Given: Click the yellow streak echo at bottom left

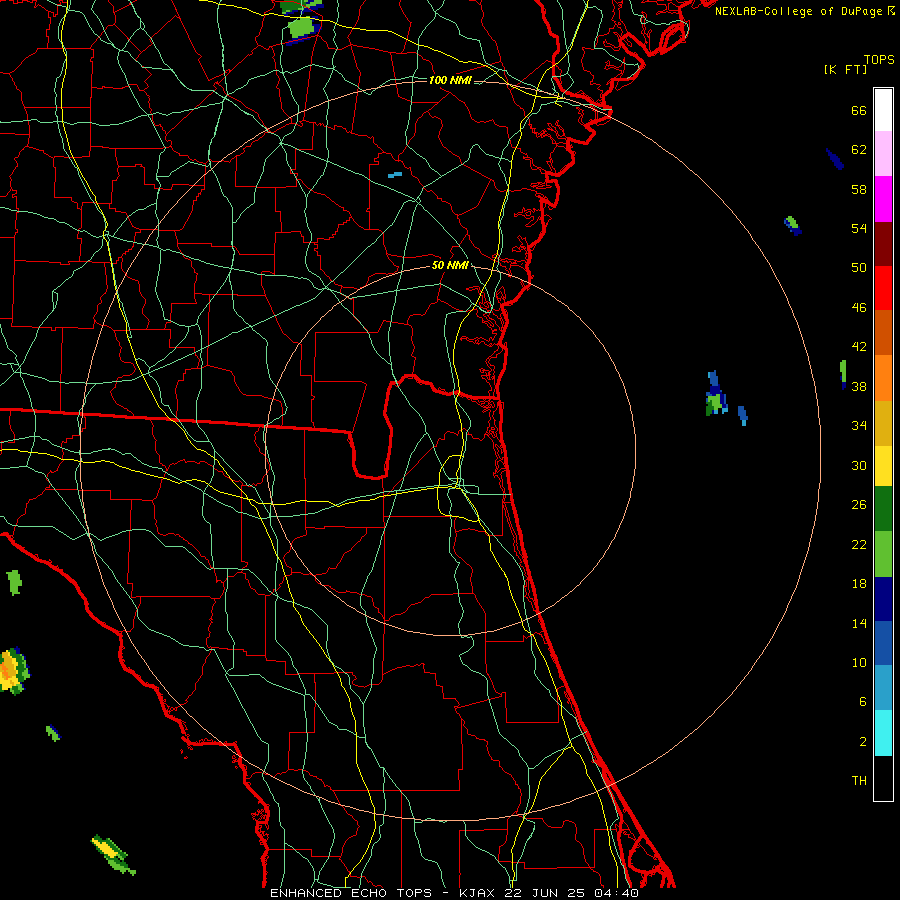Looking at the screenshot, I should (113, 855).
